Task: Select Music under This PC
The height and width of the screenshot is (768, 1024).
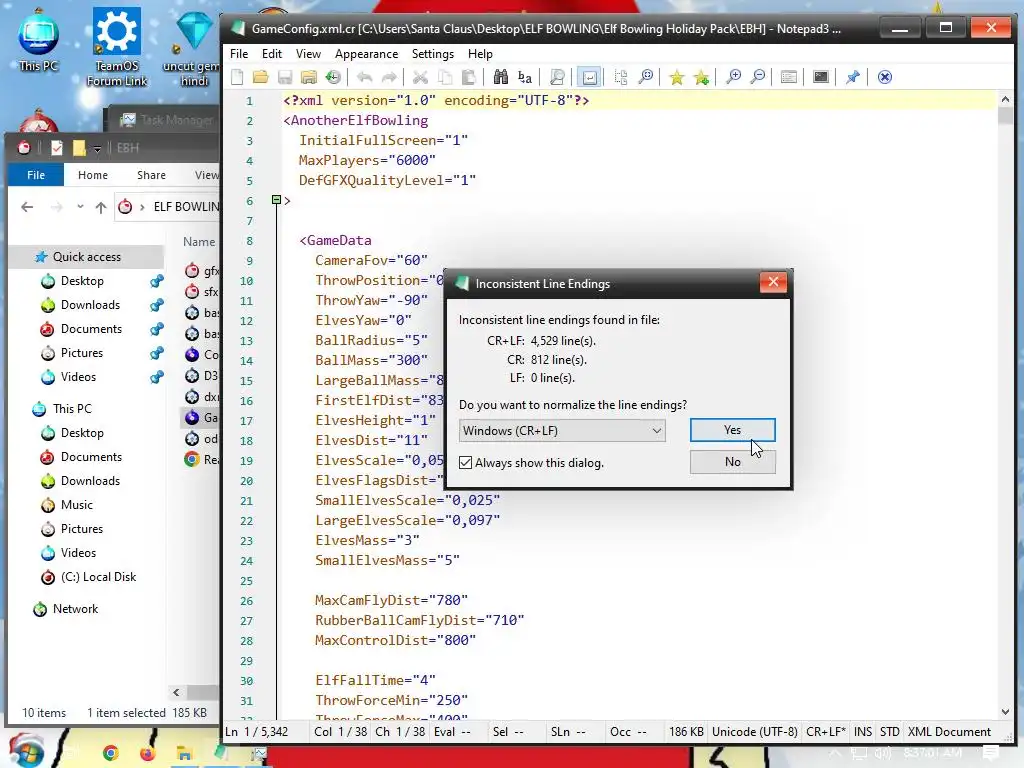Action: coord(76,505)
